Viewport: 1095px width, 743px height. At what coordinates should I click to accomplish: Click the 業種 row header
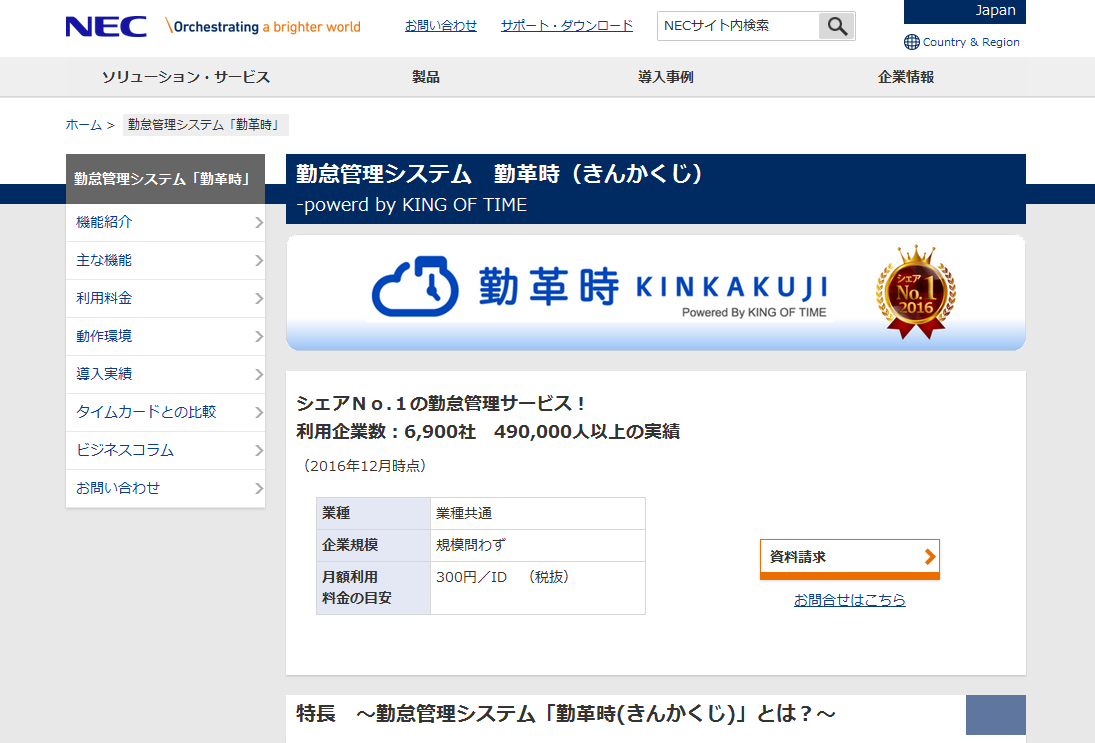point(374,513)
